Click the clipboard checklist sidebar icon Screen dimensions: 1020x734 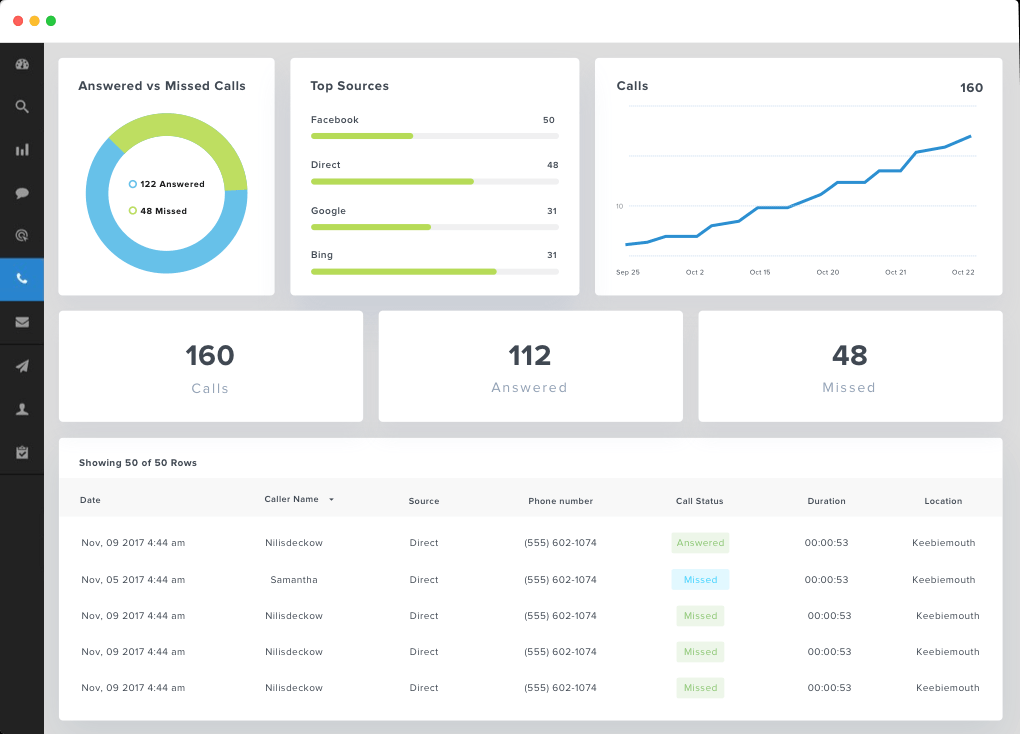click(22, 452)
